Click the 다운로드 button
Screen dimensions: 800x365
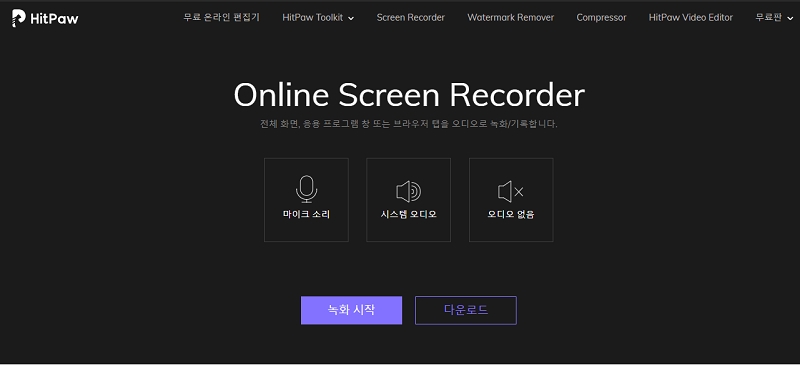tap(466, 310)
